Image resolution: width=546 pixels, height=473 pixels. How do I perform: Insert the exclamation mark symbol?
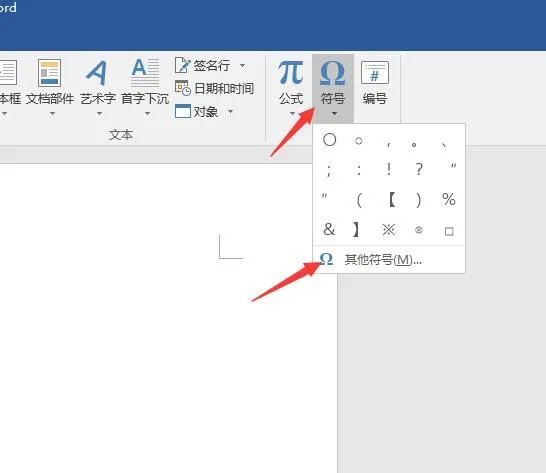[x=389, y=169]
